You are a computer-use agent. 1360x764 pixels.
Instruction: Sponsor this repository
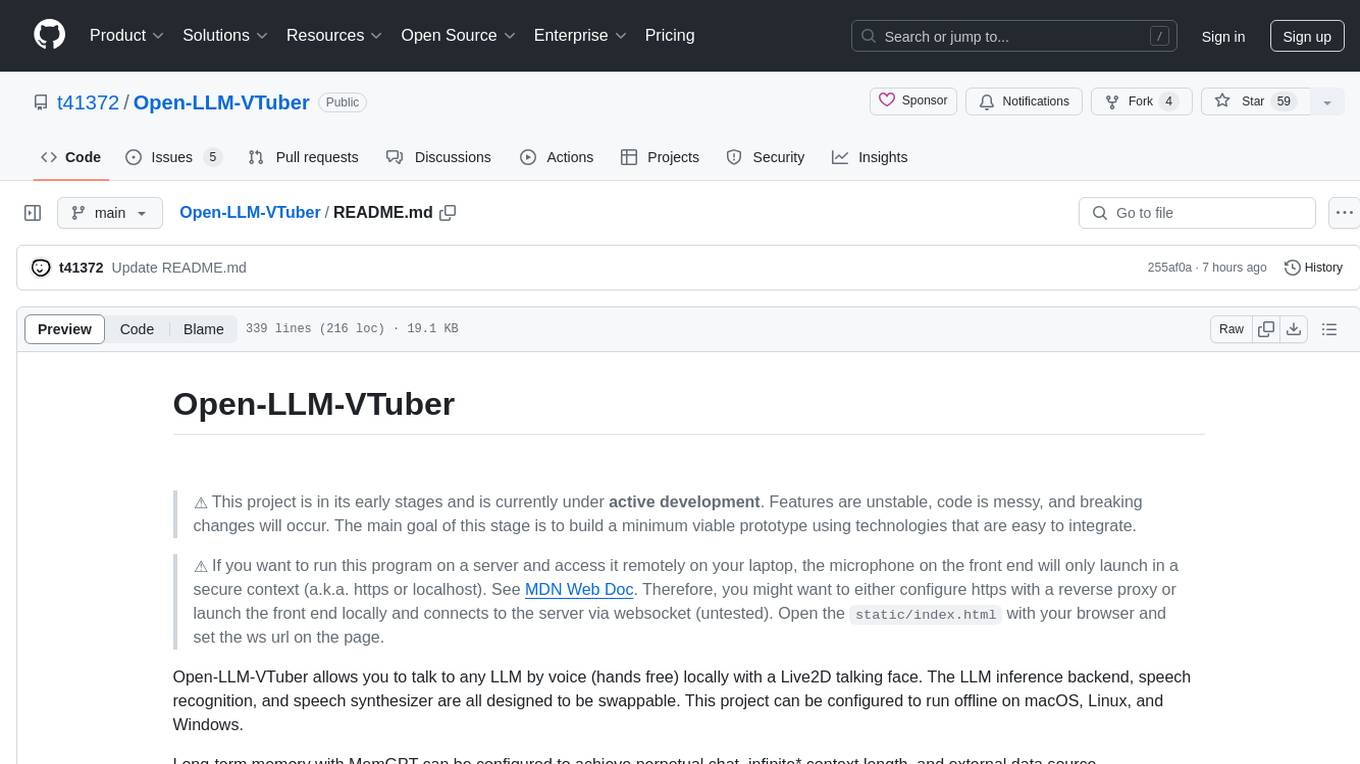pyautogui.click(x=914, y=101)
